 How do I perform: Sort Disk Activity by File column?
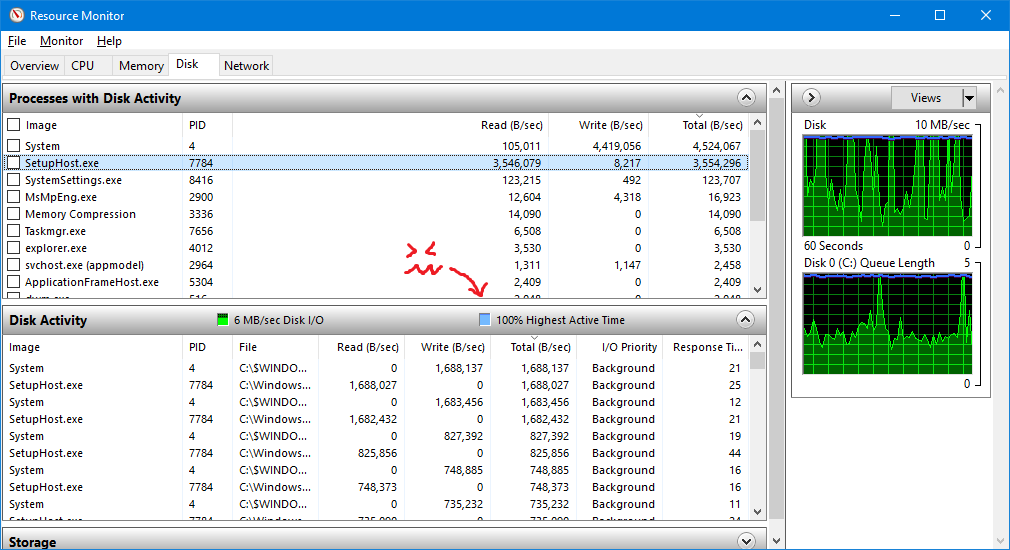click(x=248, y=347)
